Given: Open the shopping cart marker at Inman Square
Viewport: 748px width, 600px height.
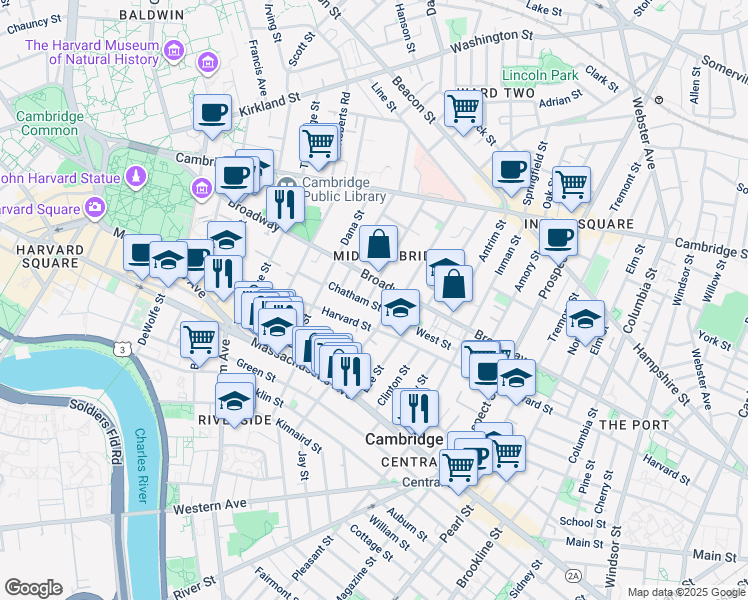Looking at the screenshot, I should 571,183.
